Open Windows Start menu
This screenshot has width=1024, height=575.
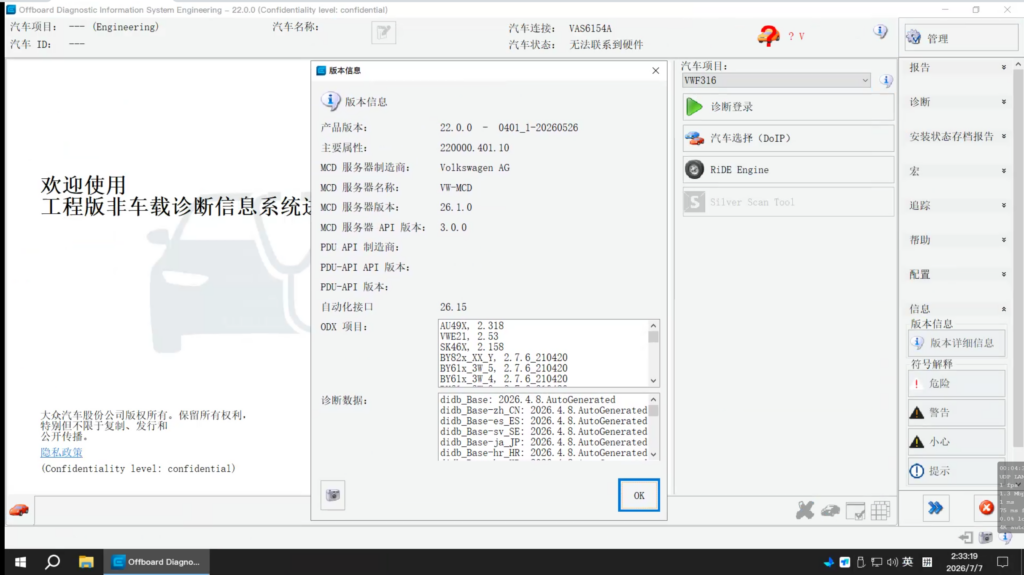[x=20, y=562]
